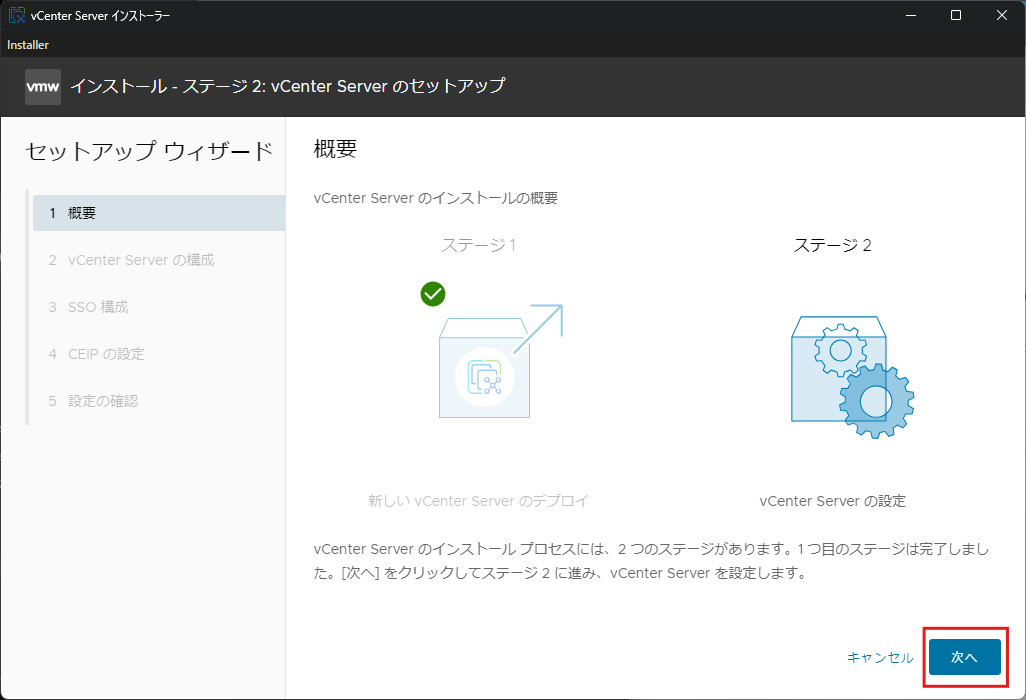Select step 1 概要 in wizard
Viewport: 1026px width, 700px height.
[159, 213]
